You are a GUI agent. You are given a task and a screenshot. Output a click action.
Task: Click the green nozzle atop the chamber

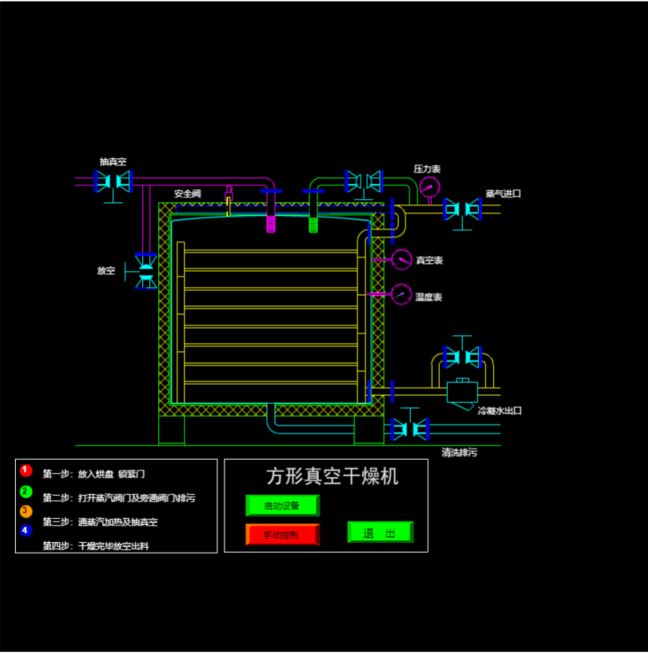tap(313, 223)
